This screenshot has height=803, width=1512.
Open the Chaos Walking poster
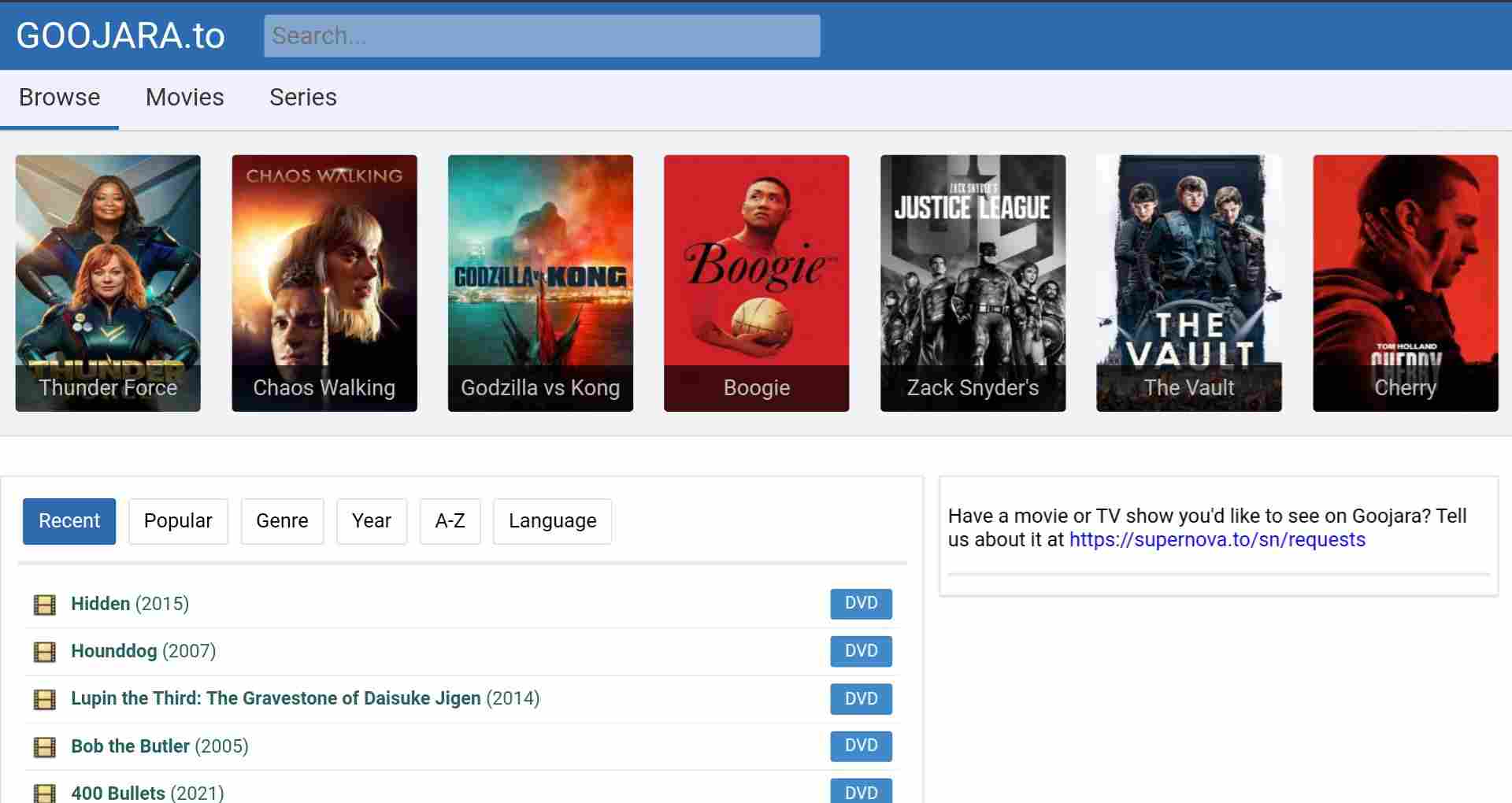pos(324,283)
